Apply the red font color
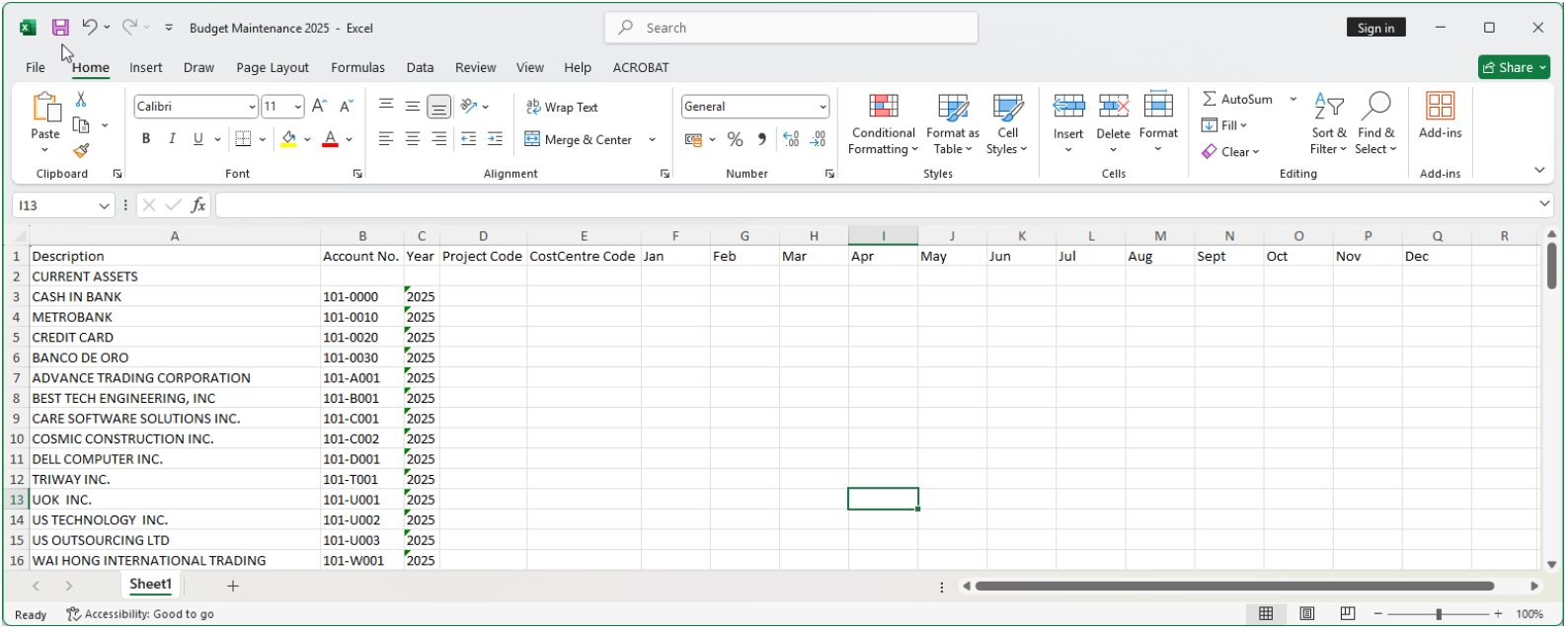 pyautogui.click(x=330, y=139)
